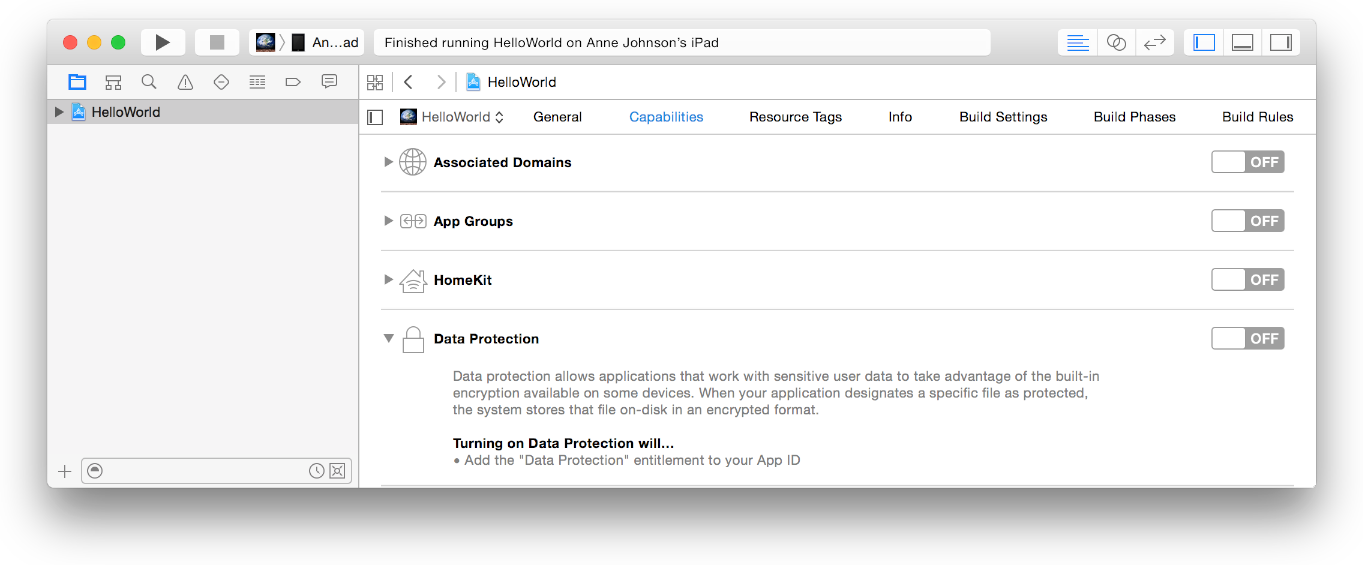Turn on App Groups switch

(x=1247, y=221)
